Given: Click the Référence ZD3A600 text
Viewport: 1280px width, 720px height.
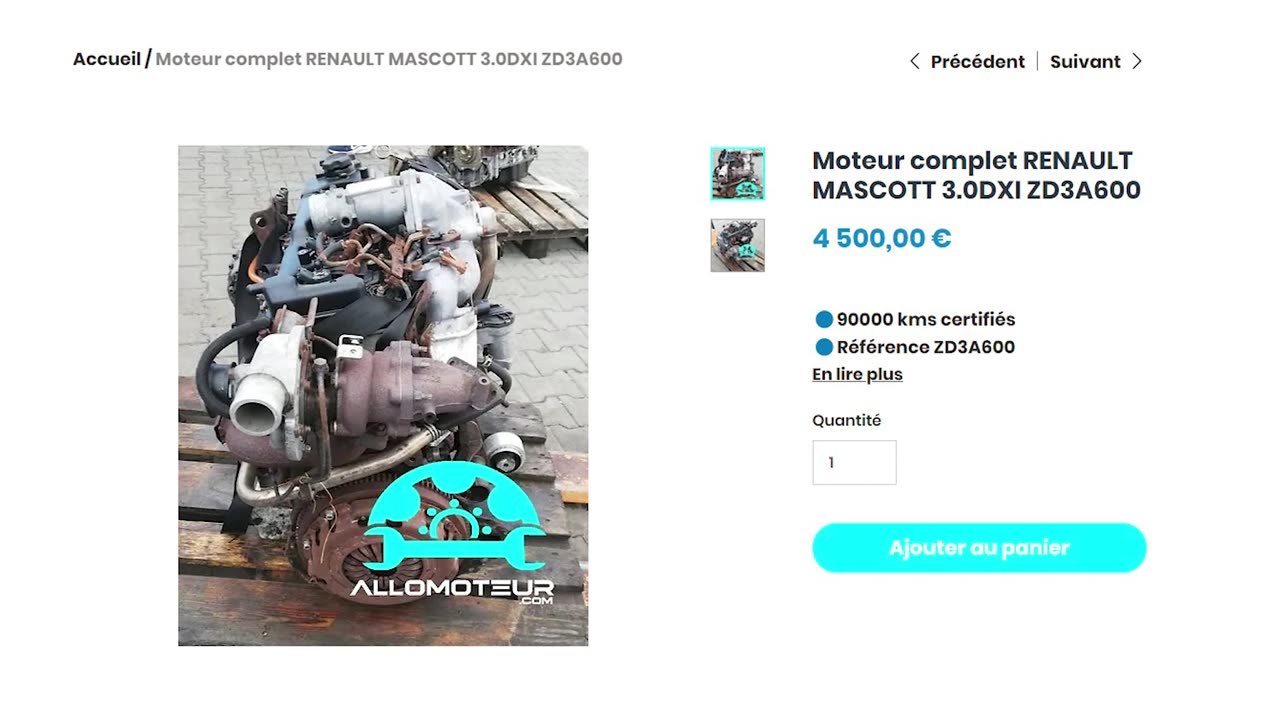Looking at the screenshot, I should pyautogui.click(x=926, y=348).
